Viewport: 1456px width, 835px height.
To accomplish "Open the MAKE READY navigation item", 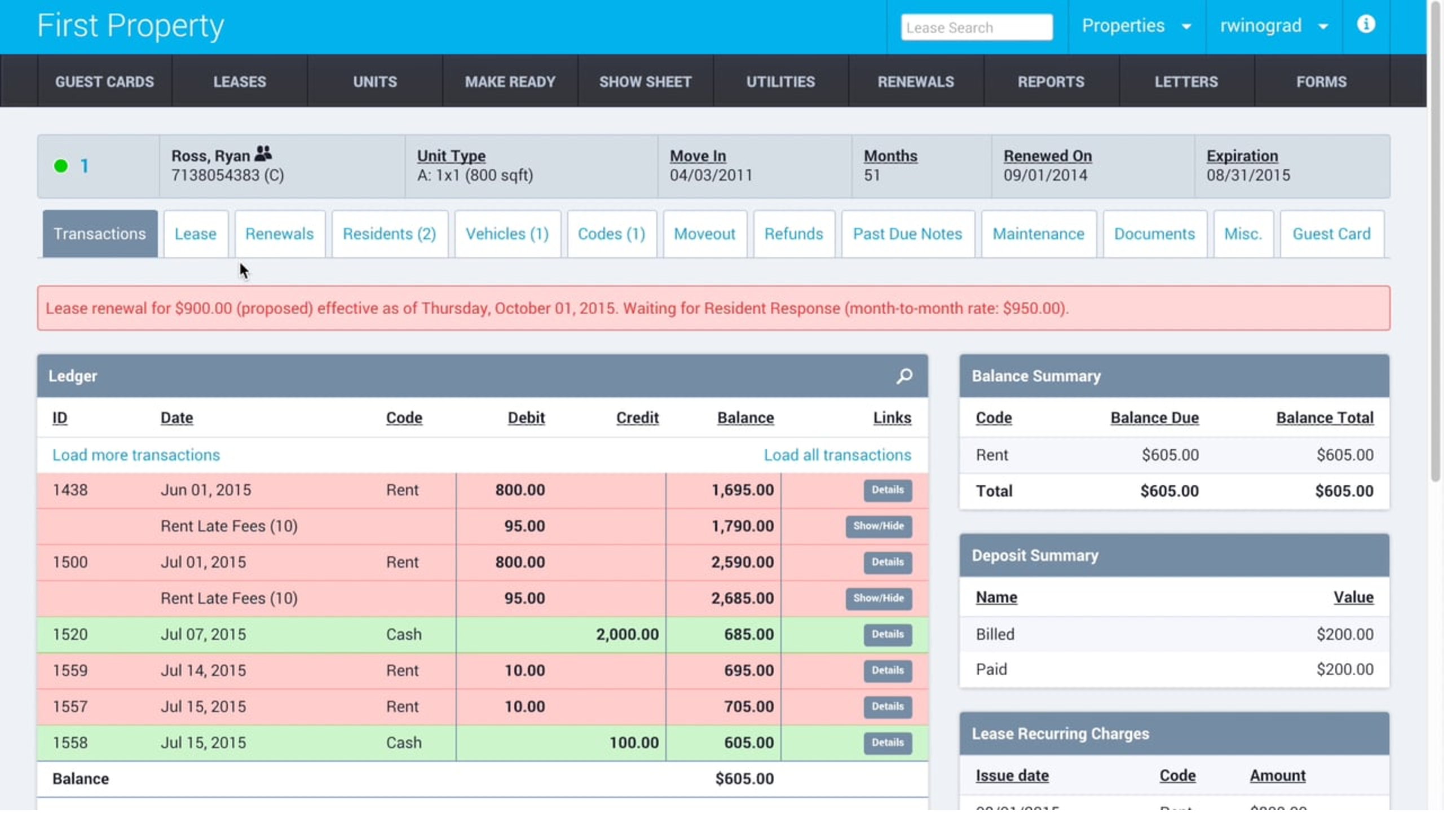I will coord(509,81).
